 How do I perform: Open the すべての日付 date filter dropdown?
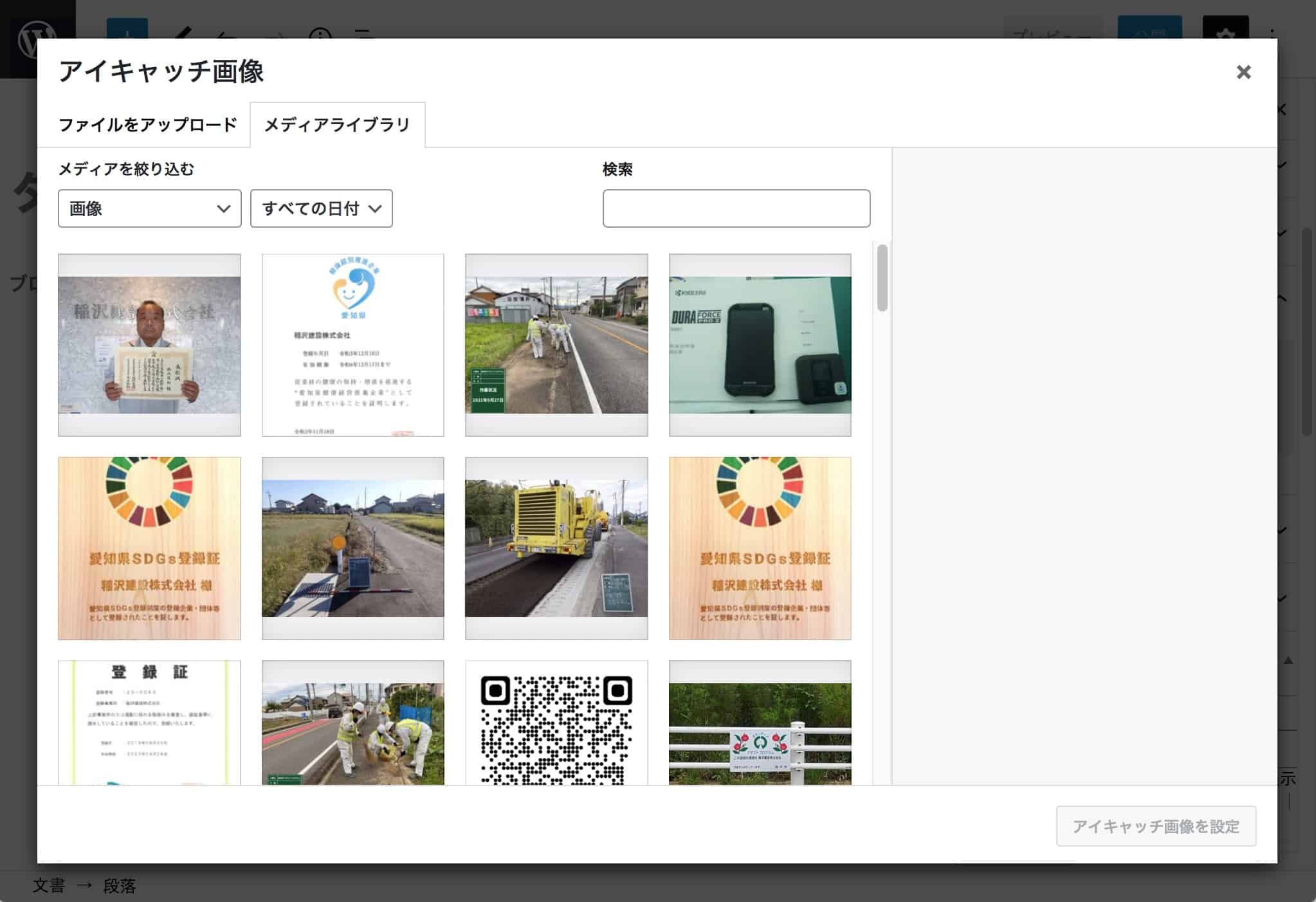pyautogui.click(x=322, y=208)
